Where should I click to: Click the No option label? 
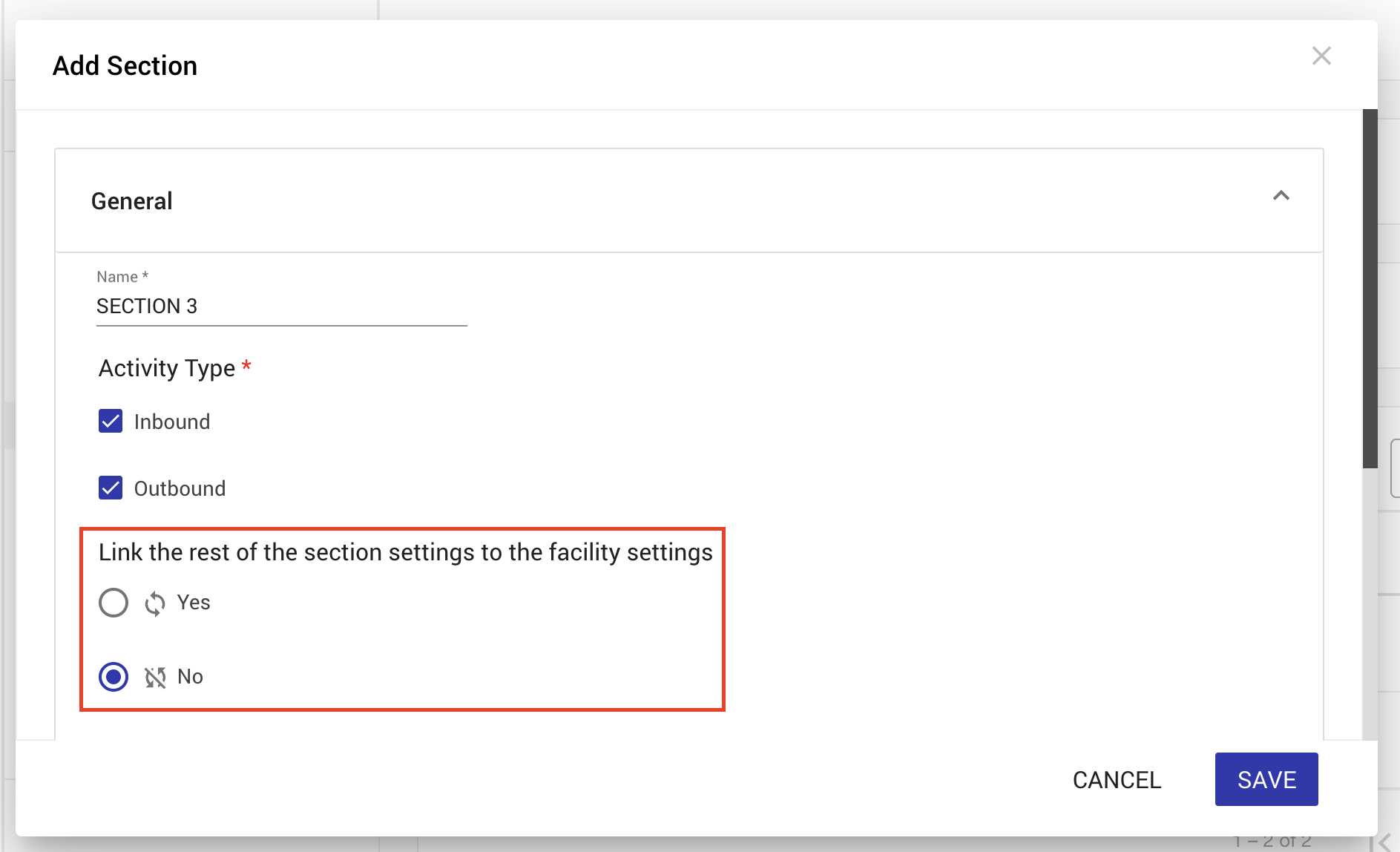[x=190, y=676]
